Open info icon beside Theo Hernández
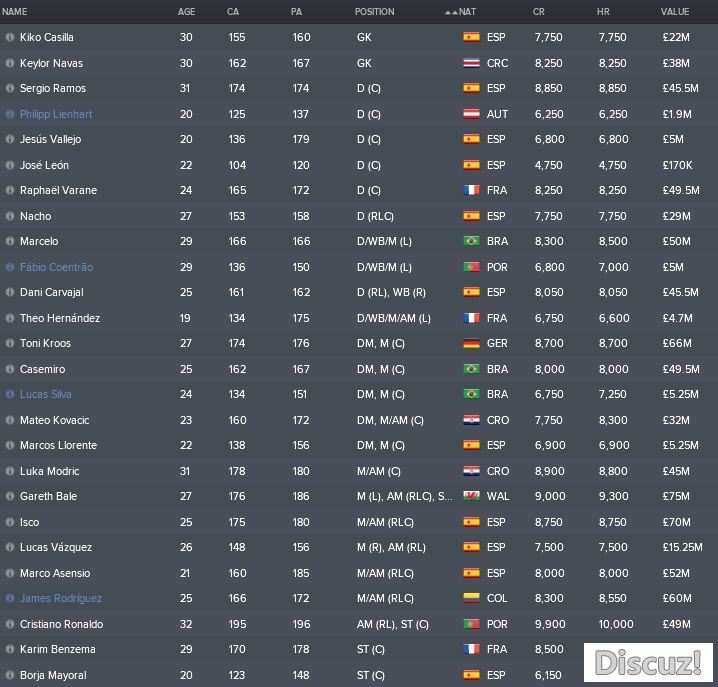The height and width of the screenshot is (687, 718). click(10, 318)
